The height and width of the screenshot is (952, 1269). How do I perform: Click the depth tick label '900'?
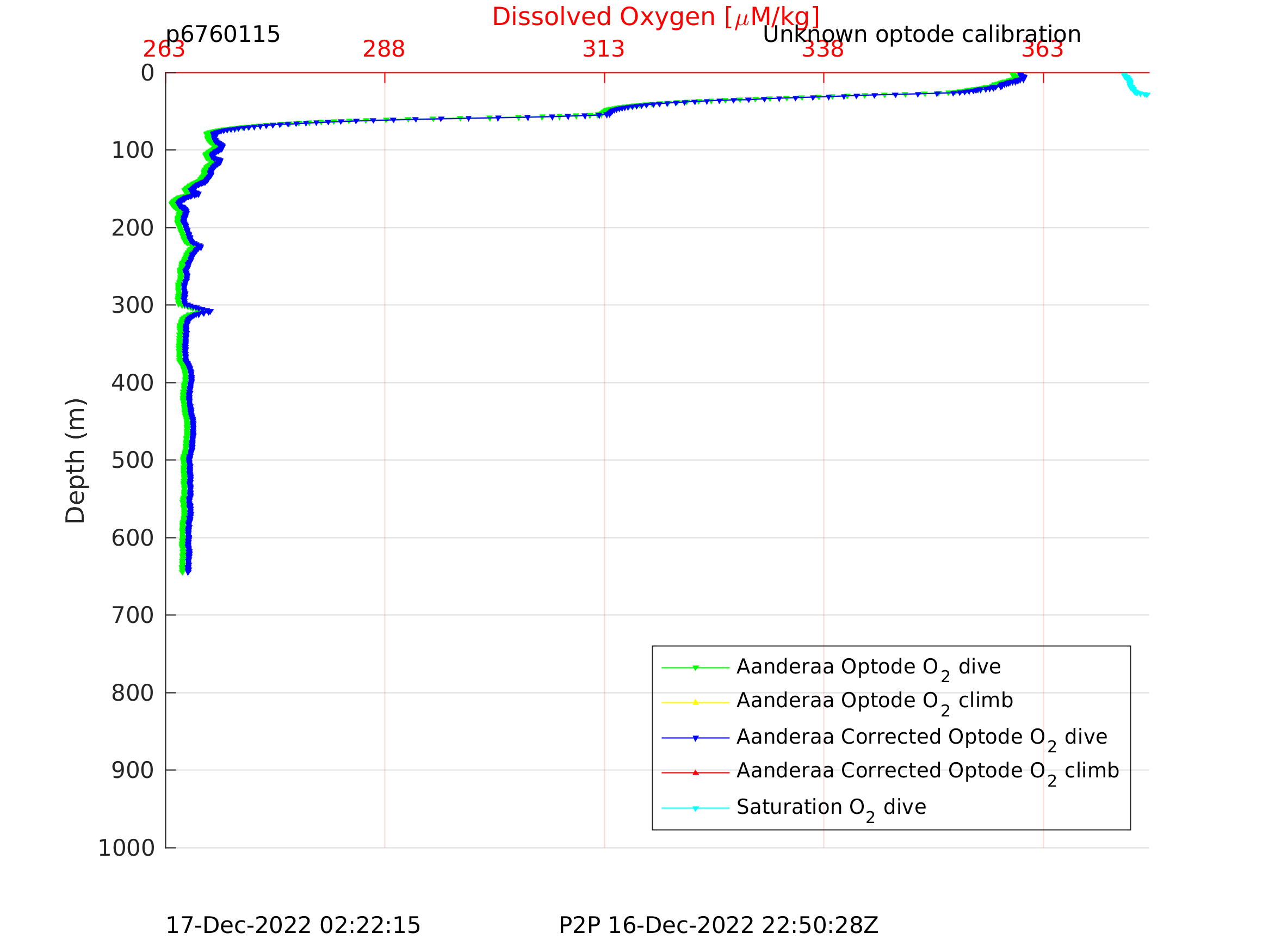(x=133, y=770)
